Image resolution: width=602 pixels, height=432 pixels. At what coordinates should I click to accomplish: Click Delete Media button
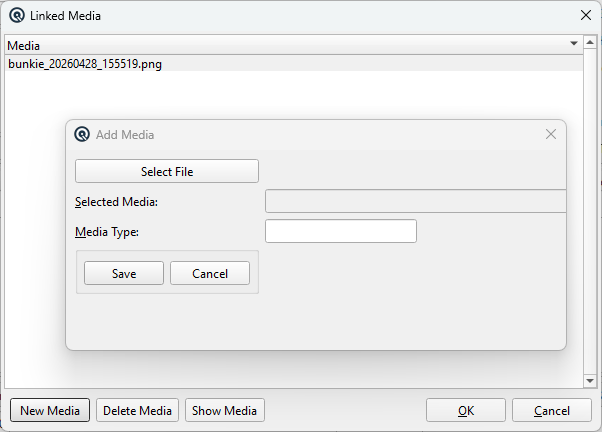pyautogui.click(x=137, y=410)
